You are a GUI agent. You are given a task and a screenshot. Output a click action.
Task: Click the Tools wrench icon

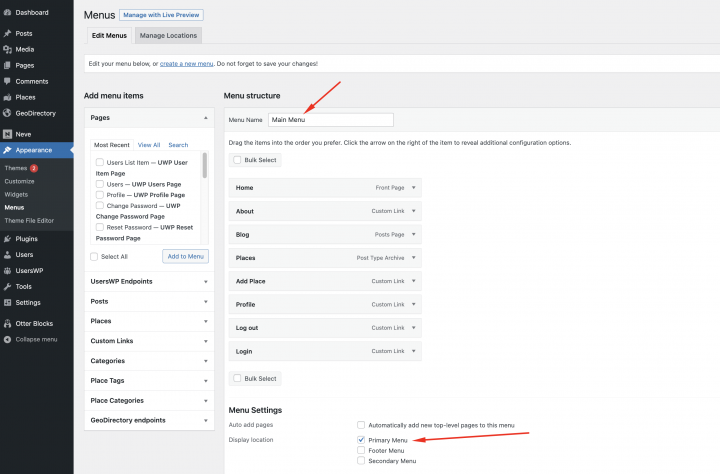[x=7, y=286]
